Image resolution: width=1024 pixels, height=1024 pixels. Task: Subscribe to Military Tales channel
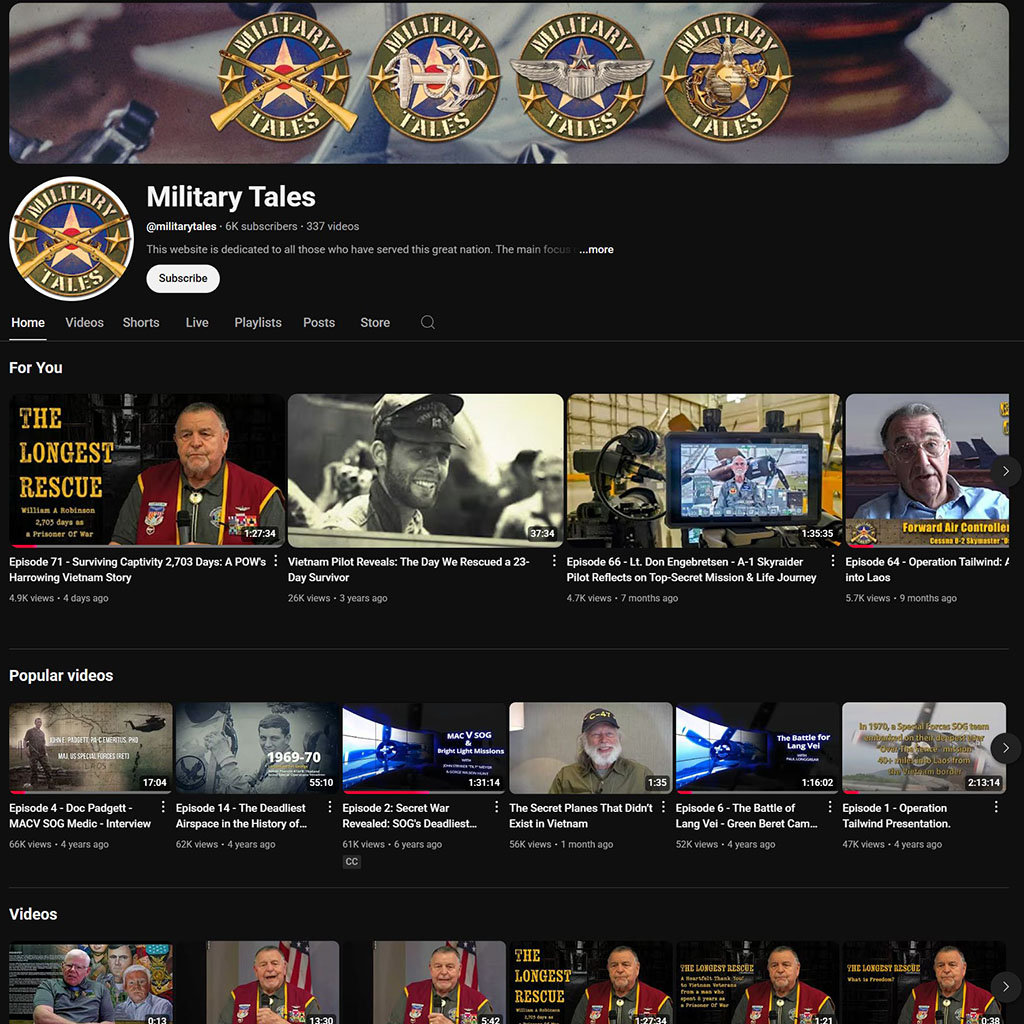183,278
